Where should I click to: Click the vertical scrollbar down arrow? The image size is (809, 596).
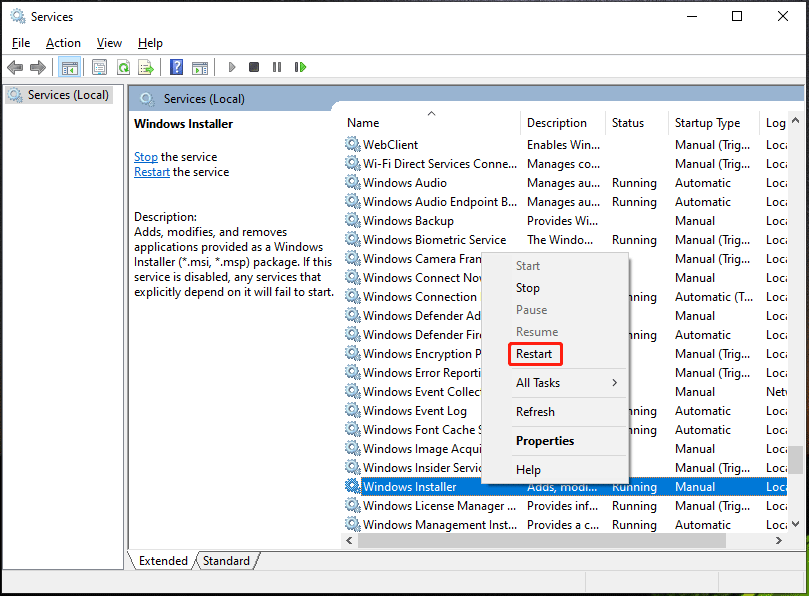pos(795,524)
